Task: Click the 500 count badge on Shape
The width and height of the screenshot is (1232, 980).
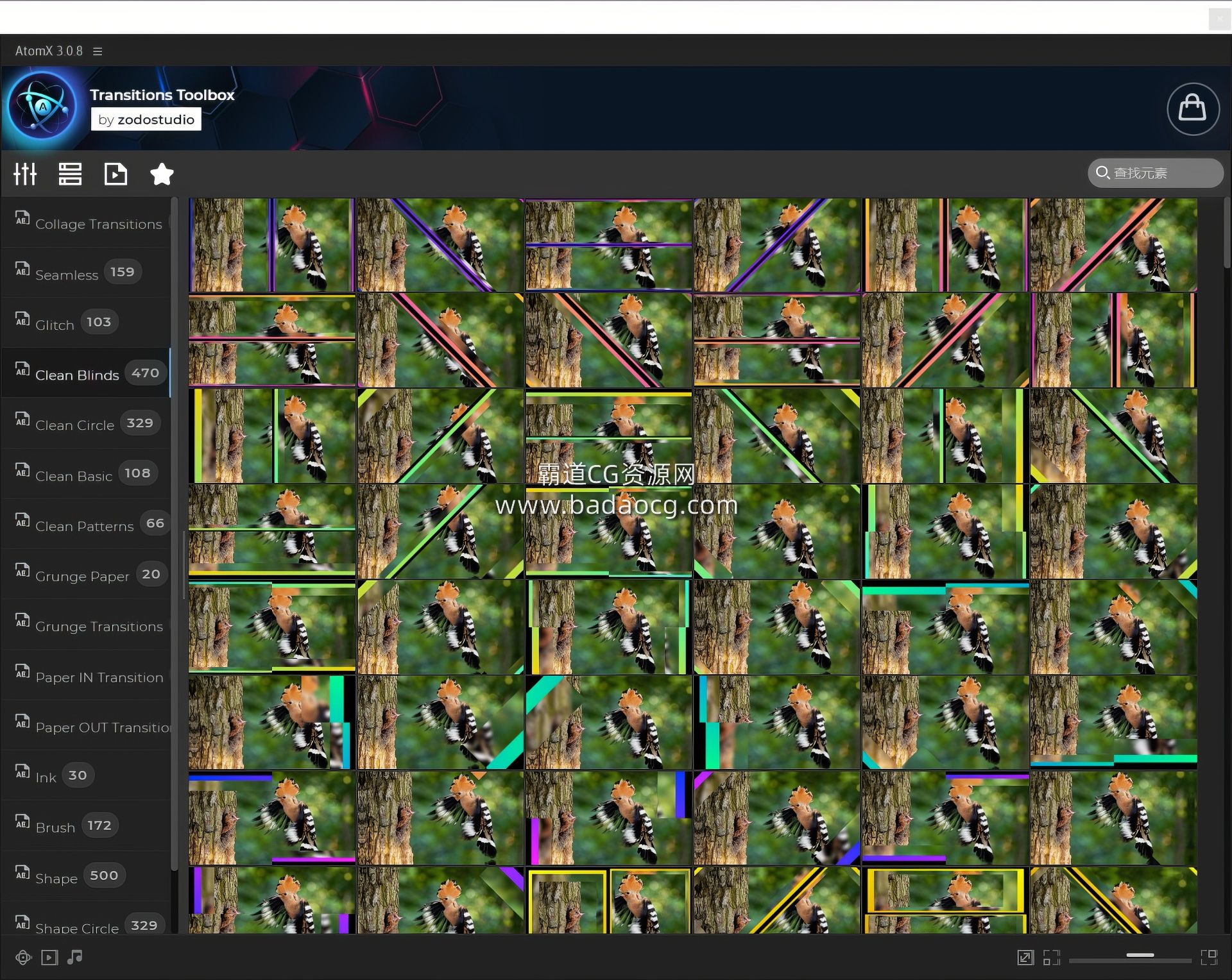Action: (x=104, y=875)
